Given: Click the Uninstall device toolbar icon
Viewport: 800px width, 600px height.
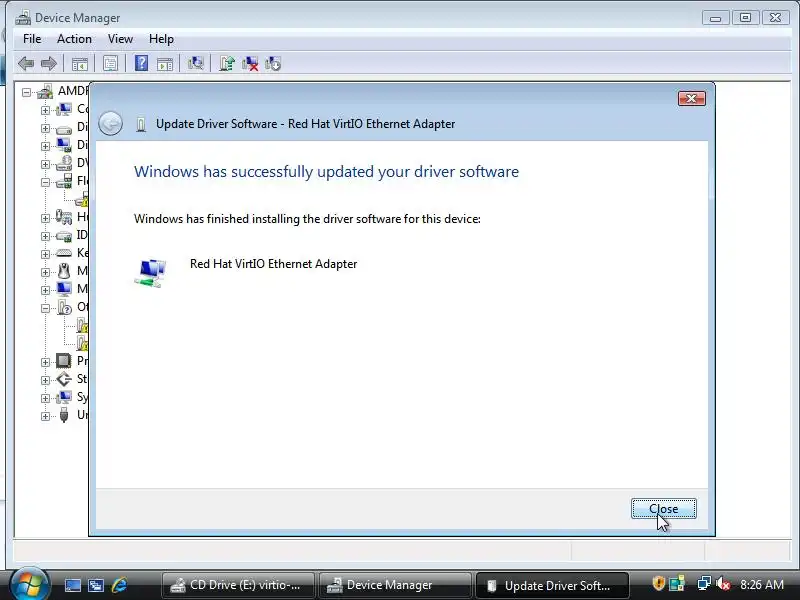Looking at the screenshot, I should point(273,64).
